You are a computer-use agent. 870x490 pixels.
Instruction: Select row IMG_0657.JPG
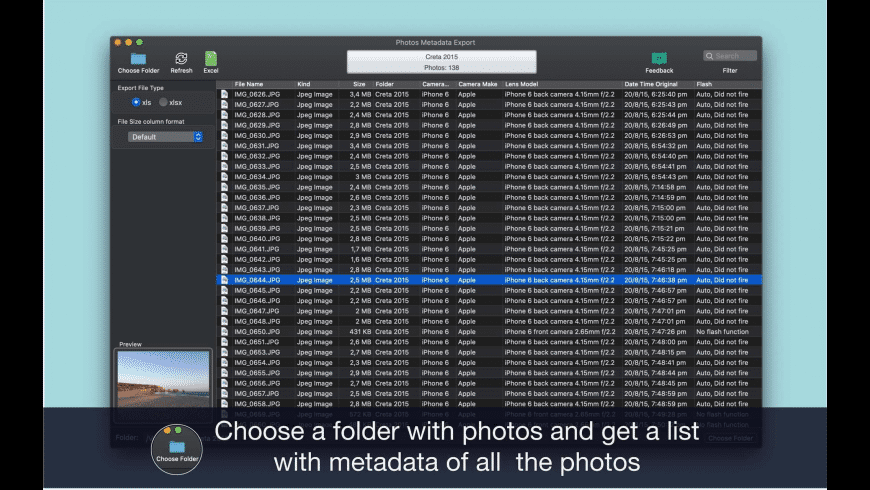489,393
